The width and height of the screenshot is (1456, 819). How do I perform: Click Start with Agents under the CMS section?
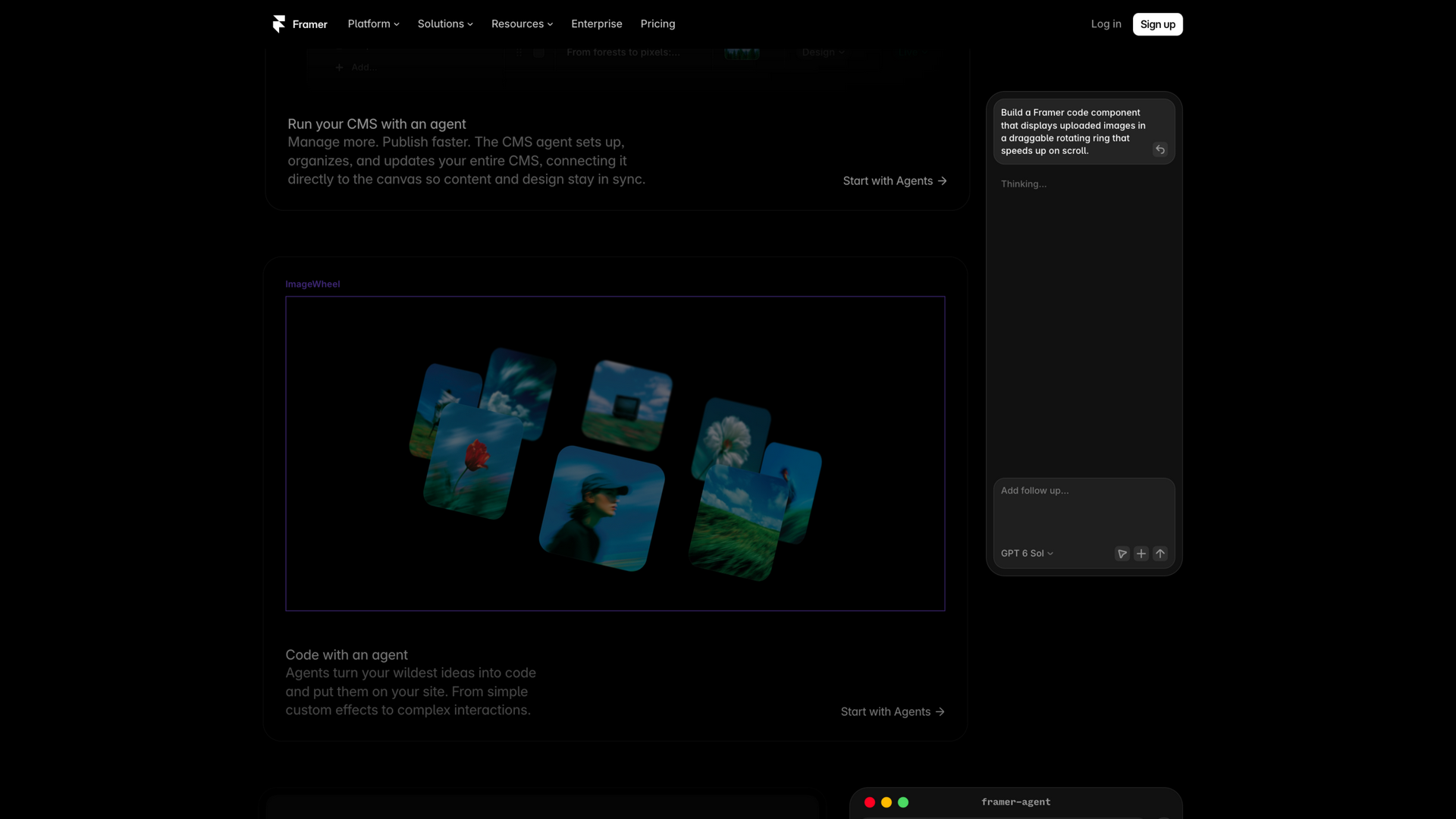coord(895,181)
